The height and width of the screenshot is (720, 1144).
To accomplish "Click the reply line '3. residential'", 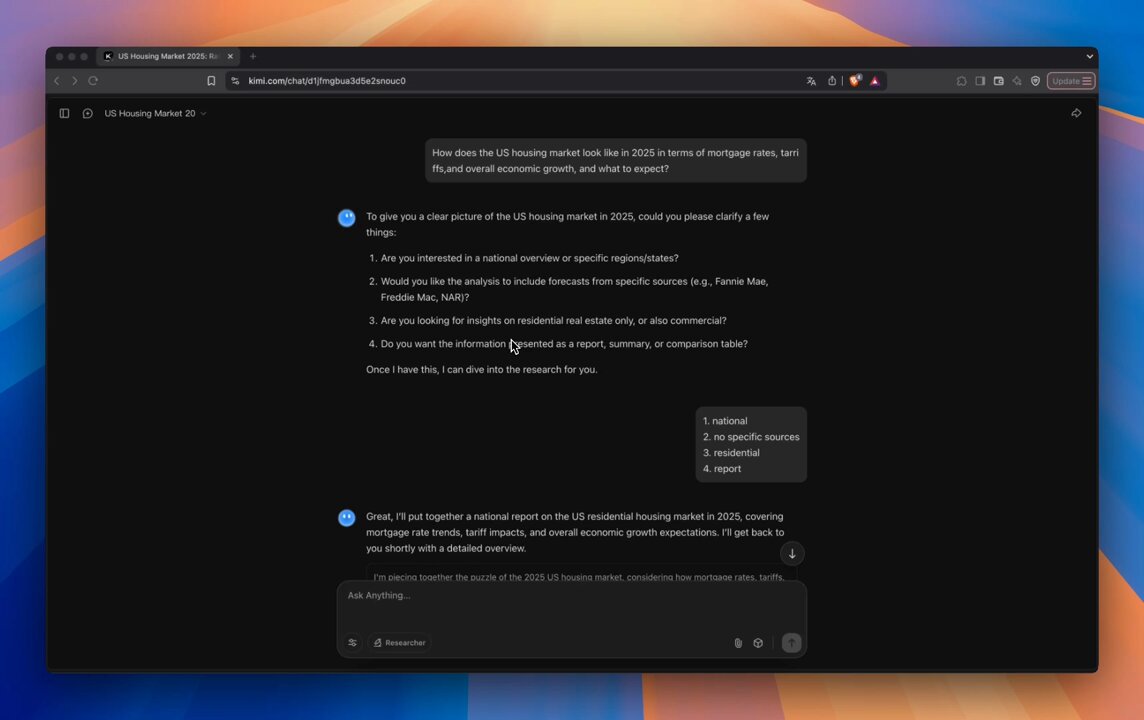I will [x=731, y=453].
